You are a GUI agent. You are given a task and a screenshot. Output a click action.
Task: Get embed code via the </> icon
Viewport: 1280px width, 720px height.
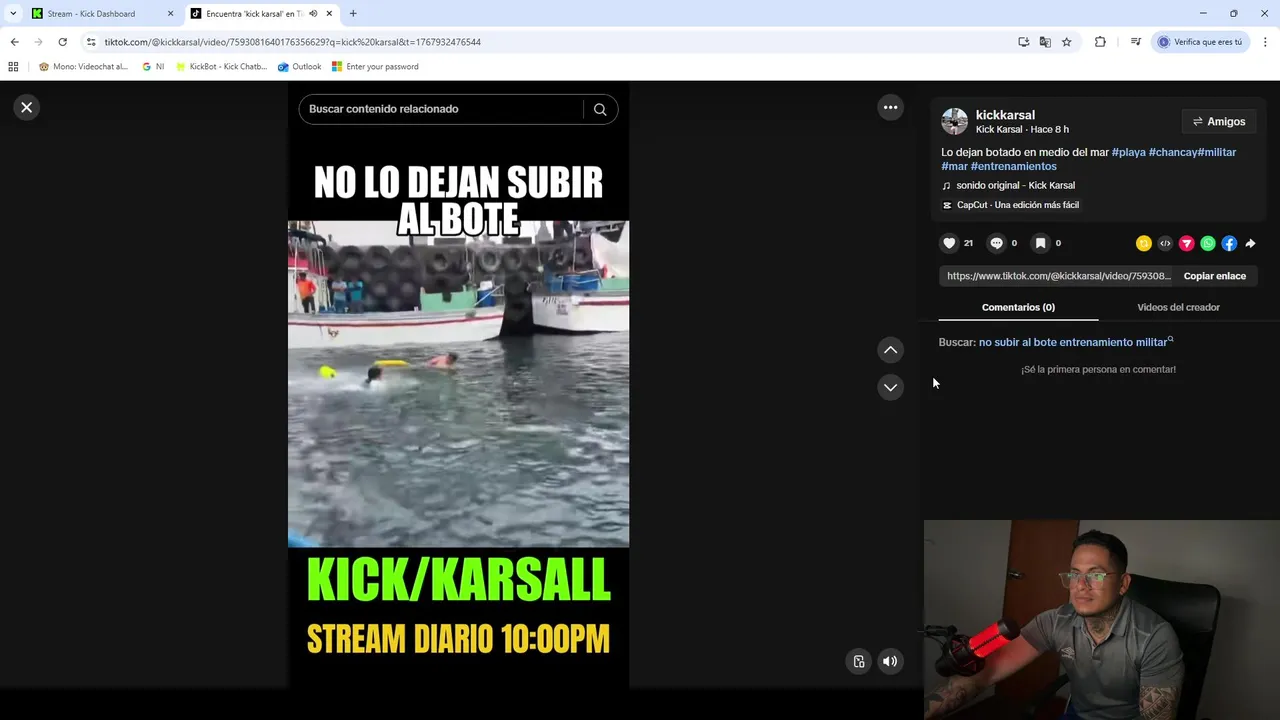click(1165, 243)
